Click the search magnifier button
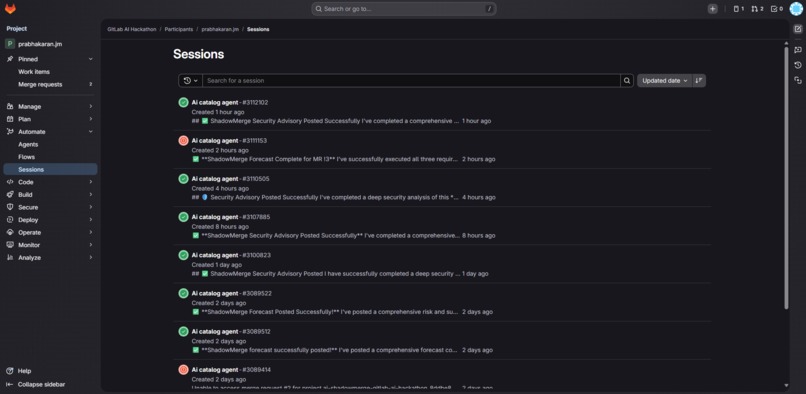The width and height of the screenshot is (806, 394). click(x=627, y=81)
